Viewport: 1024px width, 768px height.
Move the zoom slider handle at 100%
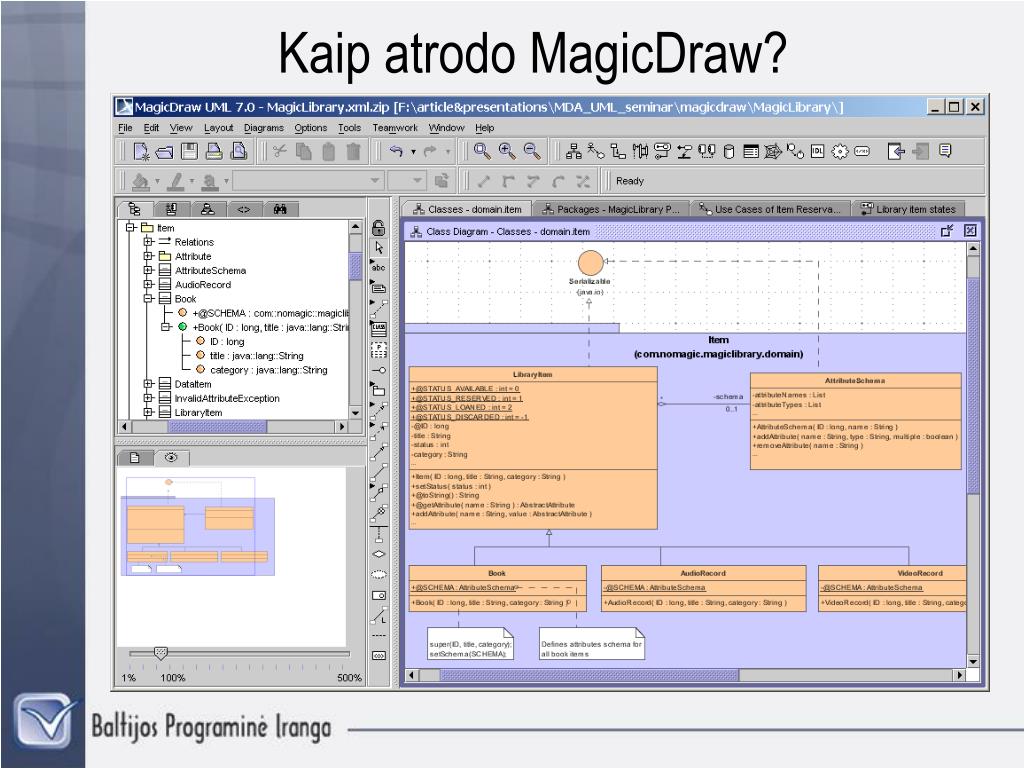pyautogui.click(x=161, y=652)
